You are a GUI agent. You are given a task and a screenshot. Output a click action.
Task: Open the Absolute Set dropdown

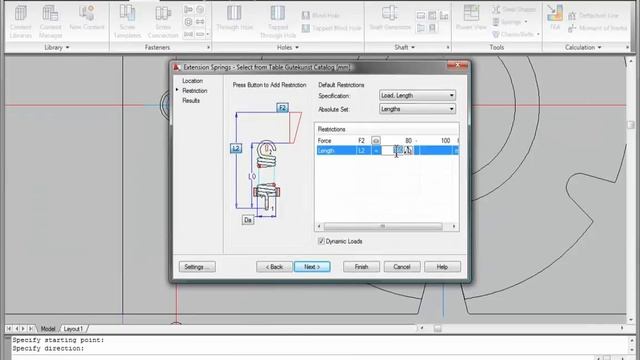417,109
